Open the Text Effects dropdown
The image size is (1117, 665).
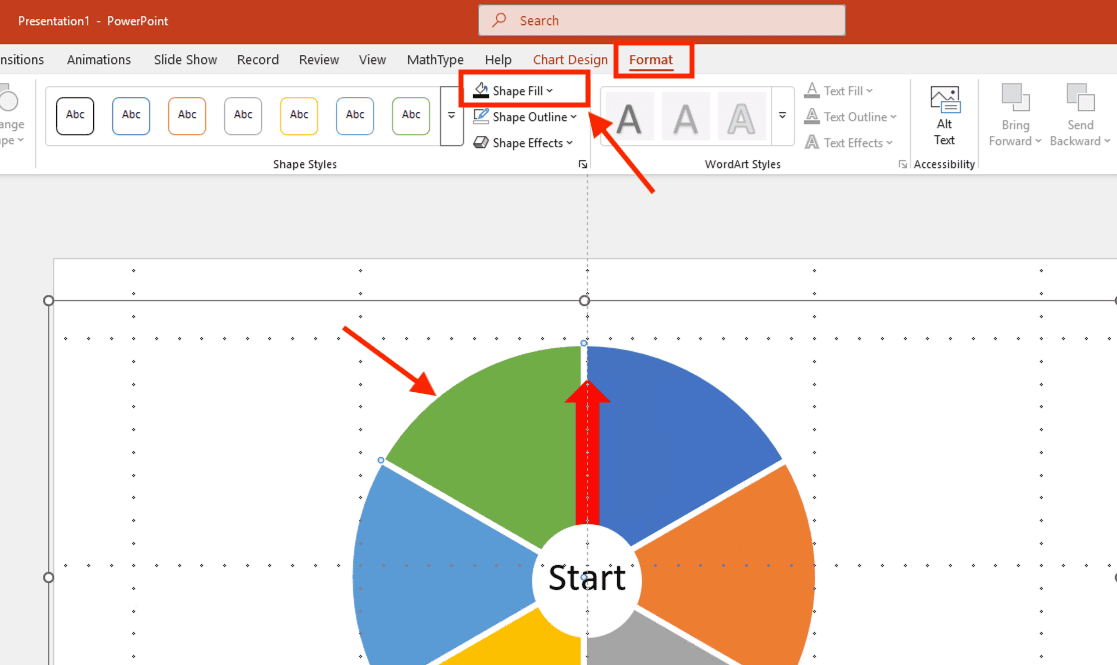848,142
